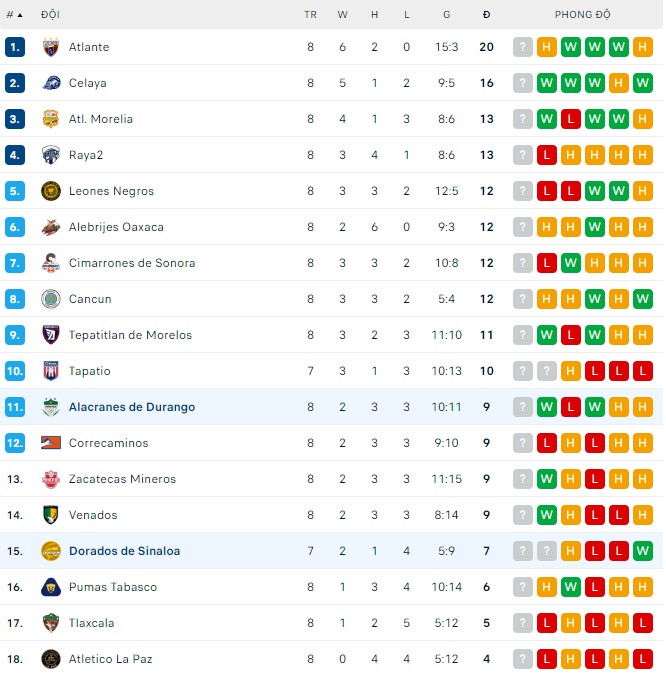
Task: Click the Pumas Tabasco logo icon
Action: [51, 587]
